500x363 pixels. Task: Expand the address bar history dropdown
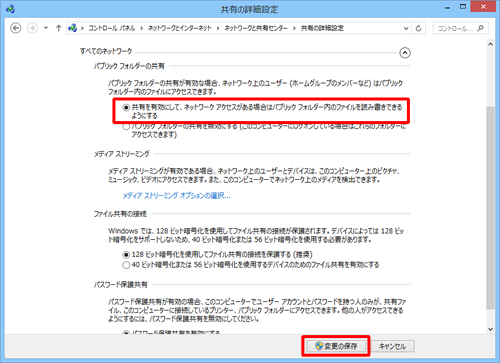click(x=406, y=28)
